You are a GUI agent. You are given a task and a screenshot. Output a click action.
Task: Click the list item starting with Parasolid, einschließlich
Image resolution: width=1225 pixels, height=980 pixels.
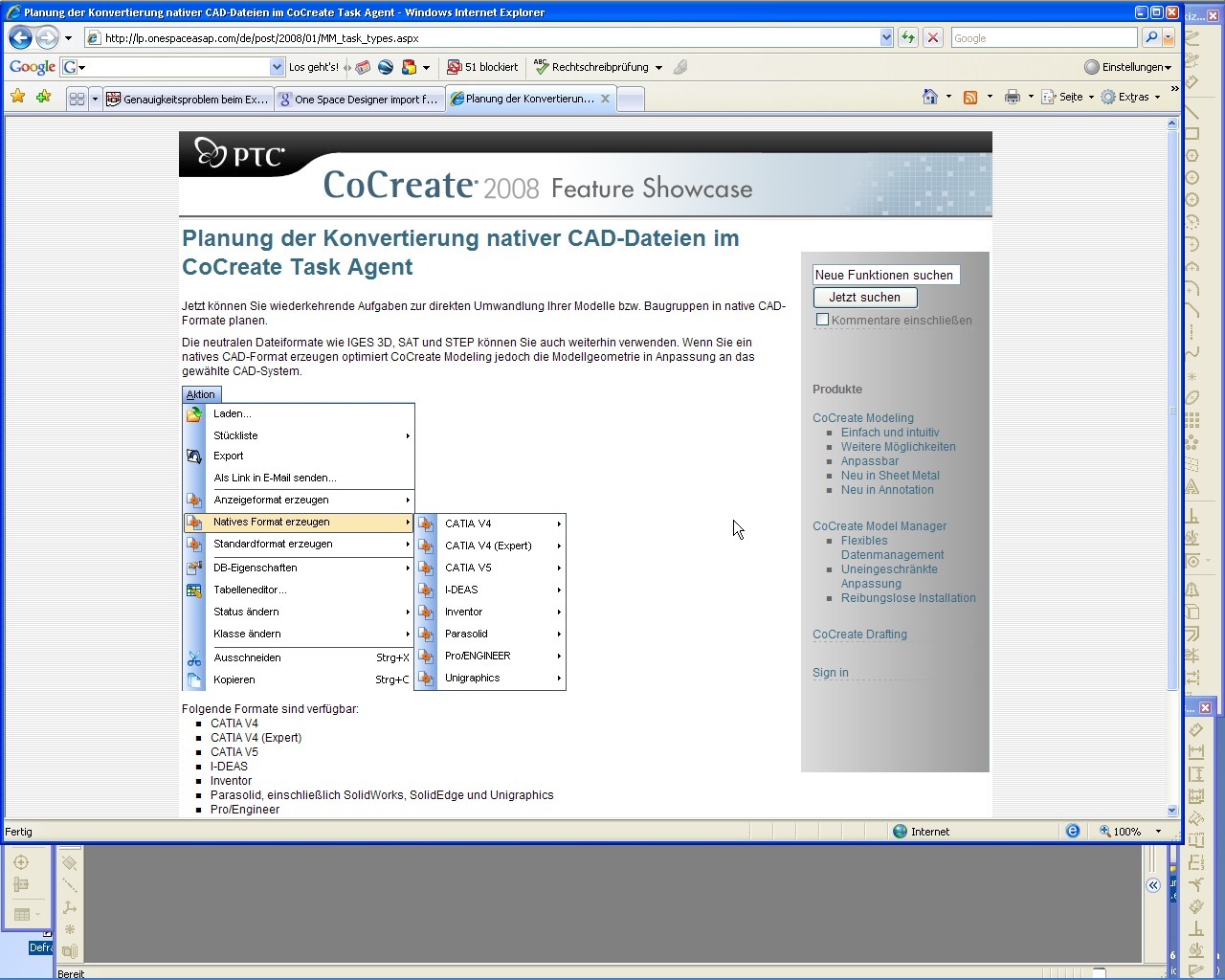(x=382, y=795)
